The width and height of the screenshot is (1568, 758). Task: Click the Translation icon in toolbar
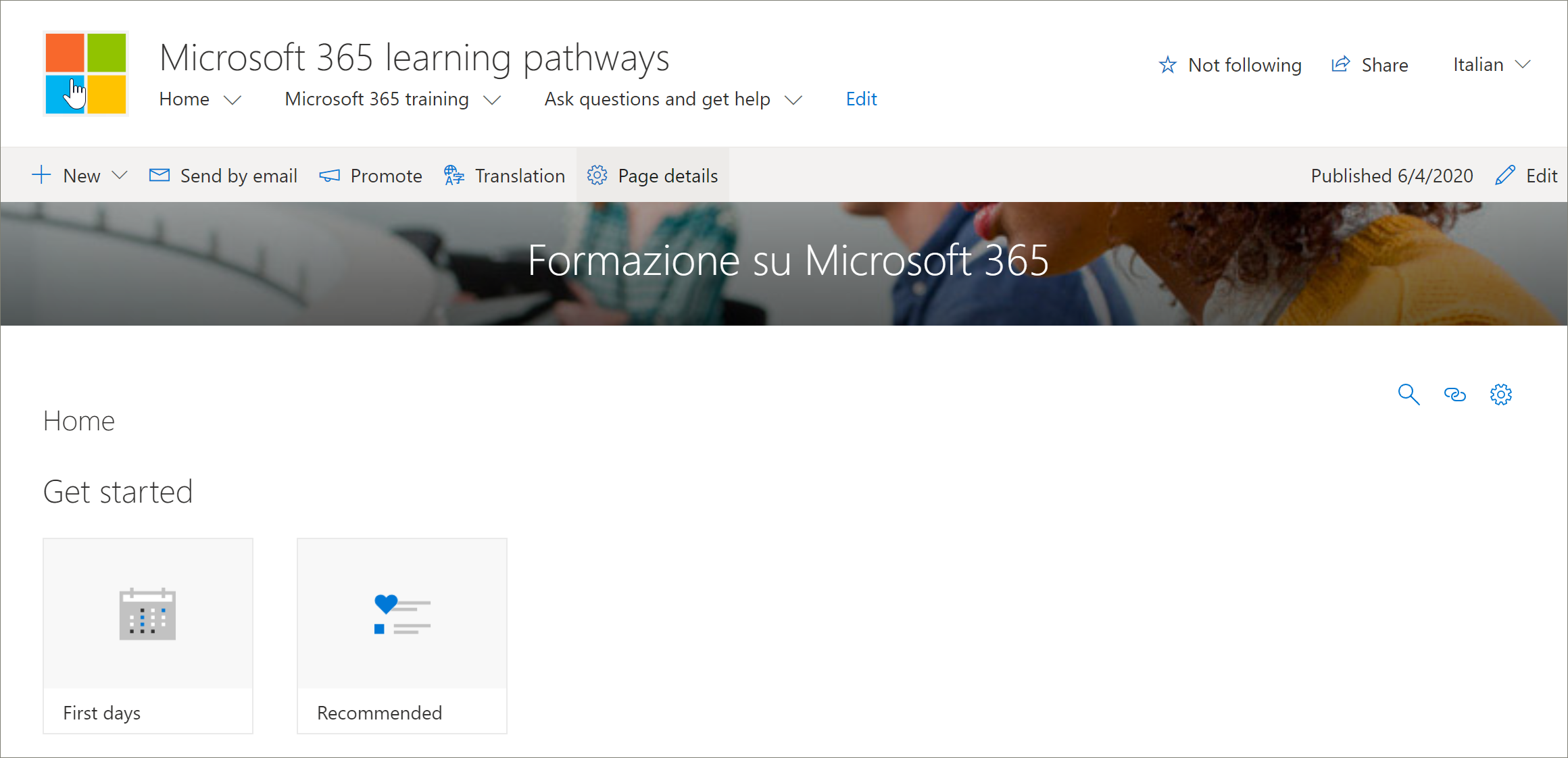point(456,176)
